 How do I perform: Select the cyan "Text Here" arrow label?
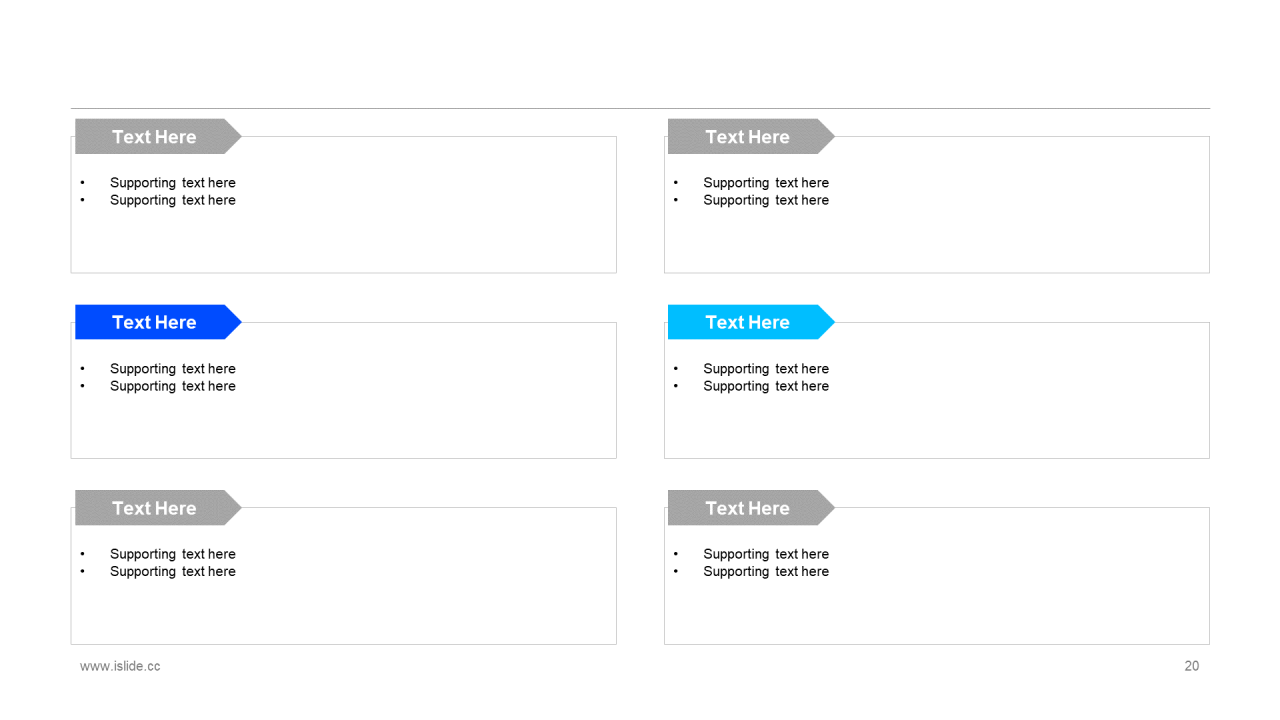[751, 322]
